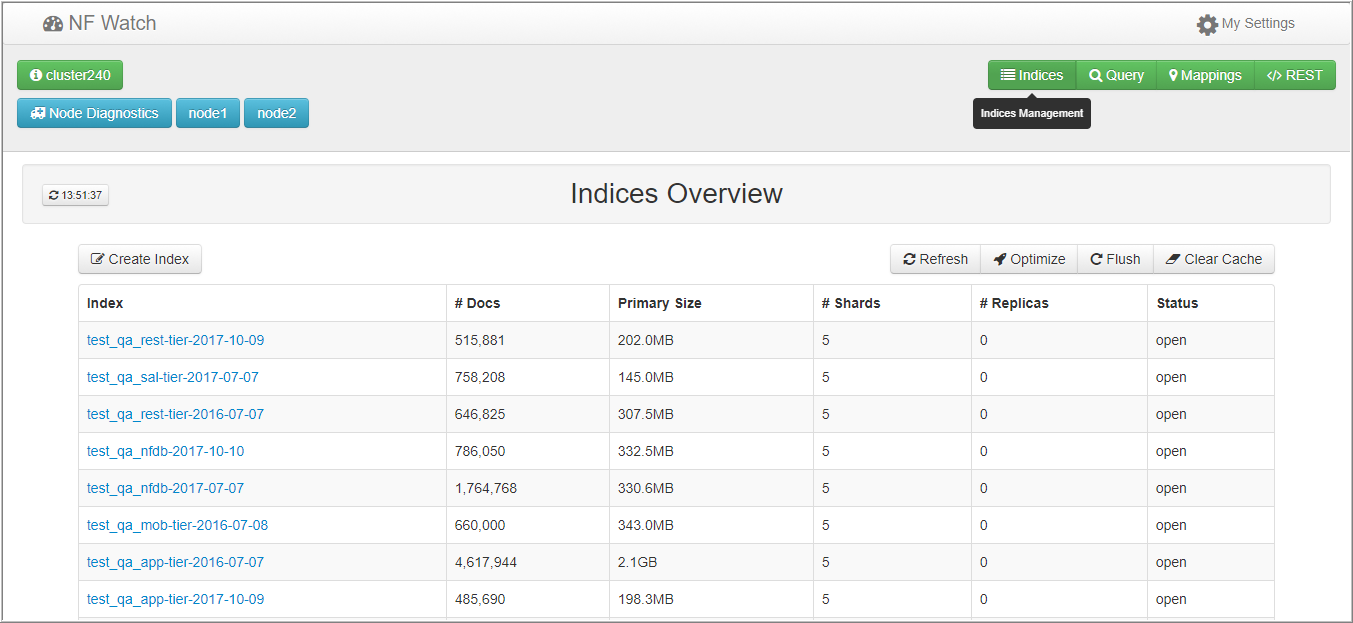This screenshot has width=1353, height=623.
Task: Open the REST menu tab
Action: click(x=1295, y=75)
